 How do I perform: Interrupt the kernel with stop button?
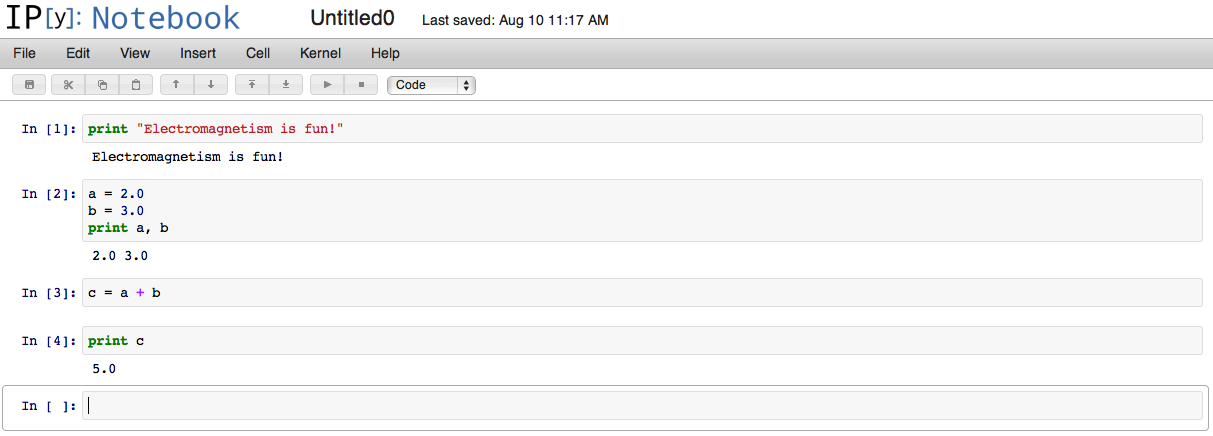pyautogui.click(x=361, y=85)
